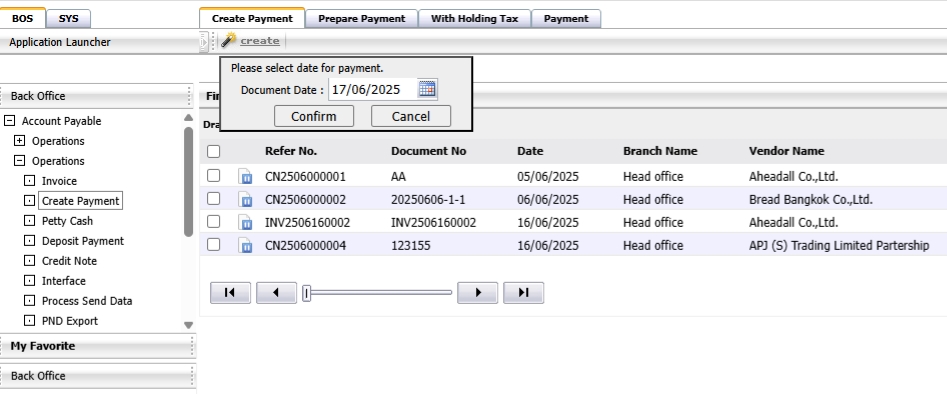
Task: Confirm the payment date
Action: coord(314,116)
